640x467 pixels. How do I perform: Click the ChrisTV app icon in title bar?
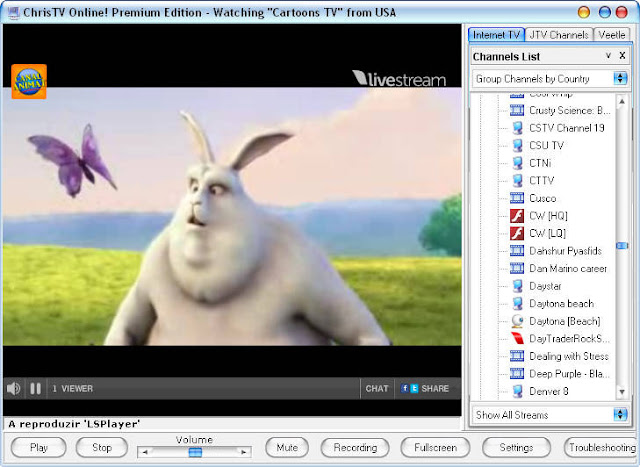click(x=13, y=13)
